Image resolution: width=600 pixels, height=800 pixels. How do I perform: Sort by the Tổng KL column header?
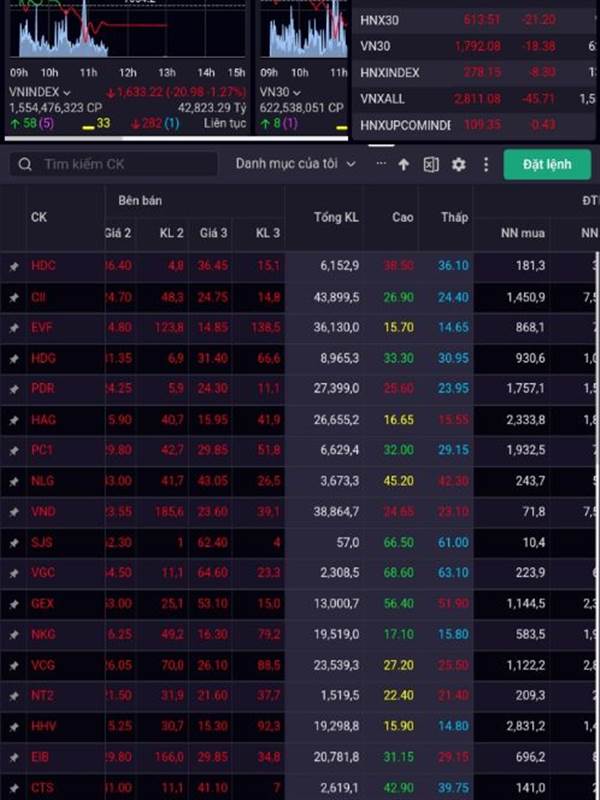pos(336,217)
